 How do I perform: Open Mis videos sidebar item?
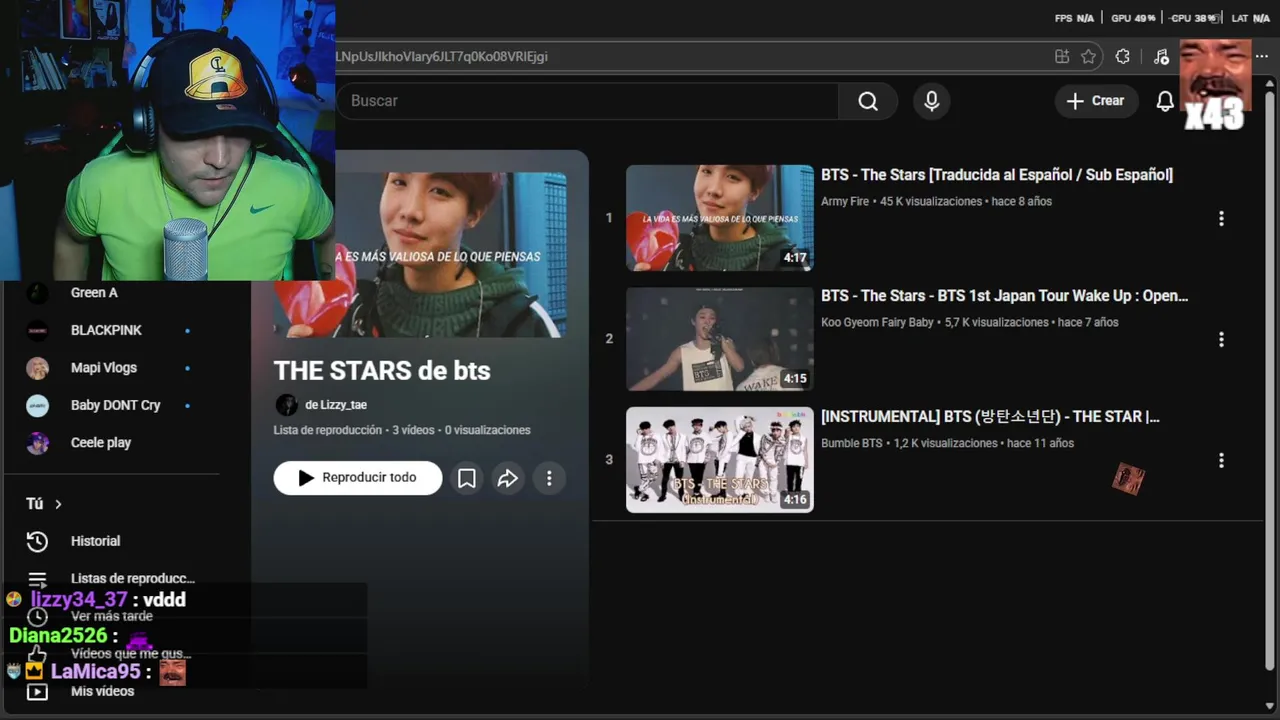point(102,691)
